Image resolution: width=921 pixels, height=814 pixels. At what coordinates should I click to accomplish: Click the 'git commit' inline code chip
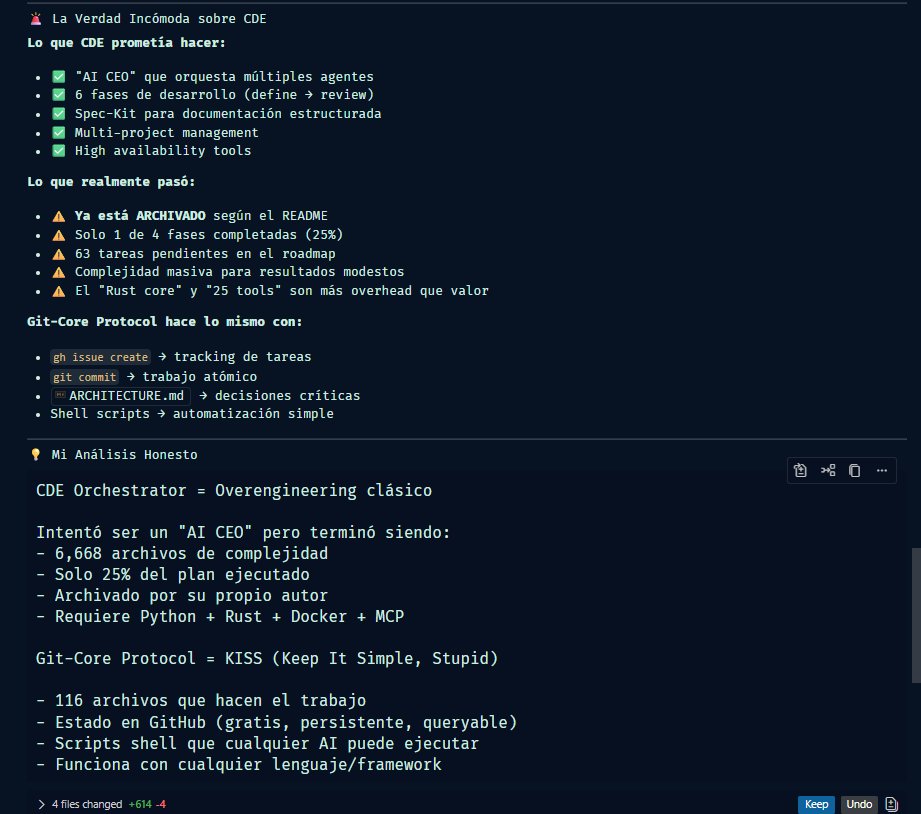click(85, 377)
